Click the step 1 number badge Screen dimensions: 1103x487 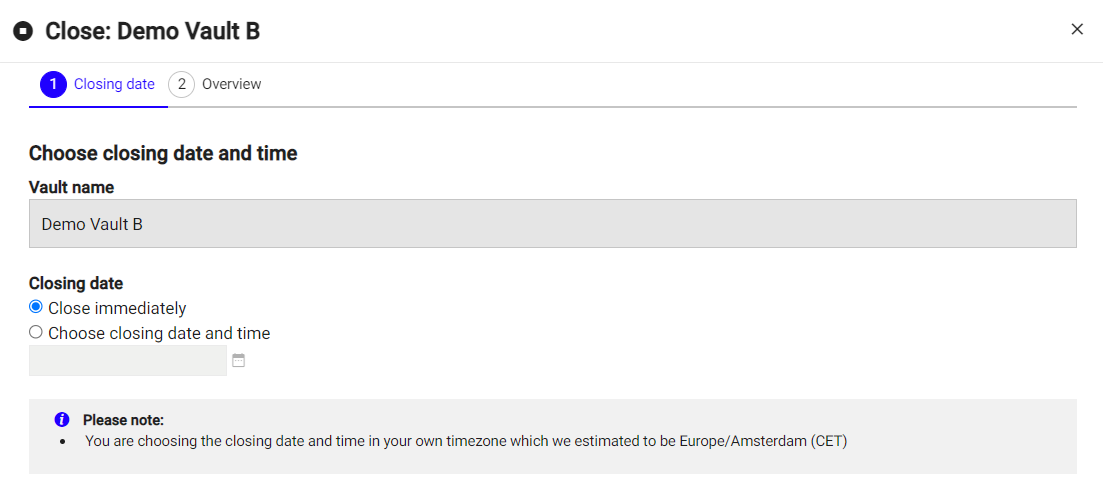pos(53,84)
